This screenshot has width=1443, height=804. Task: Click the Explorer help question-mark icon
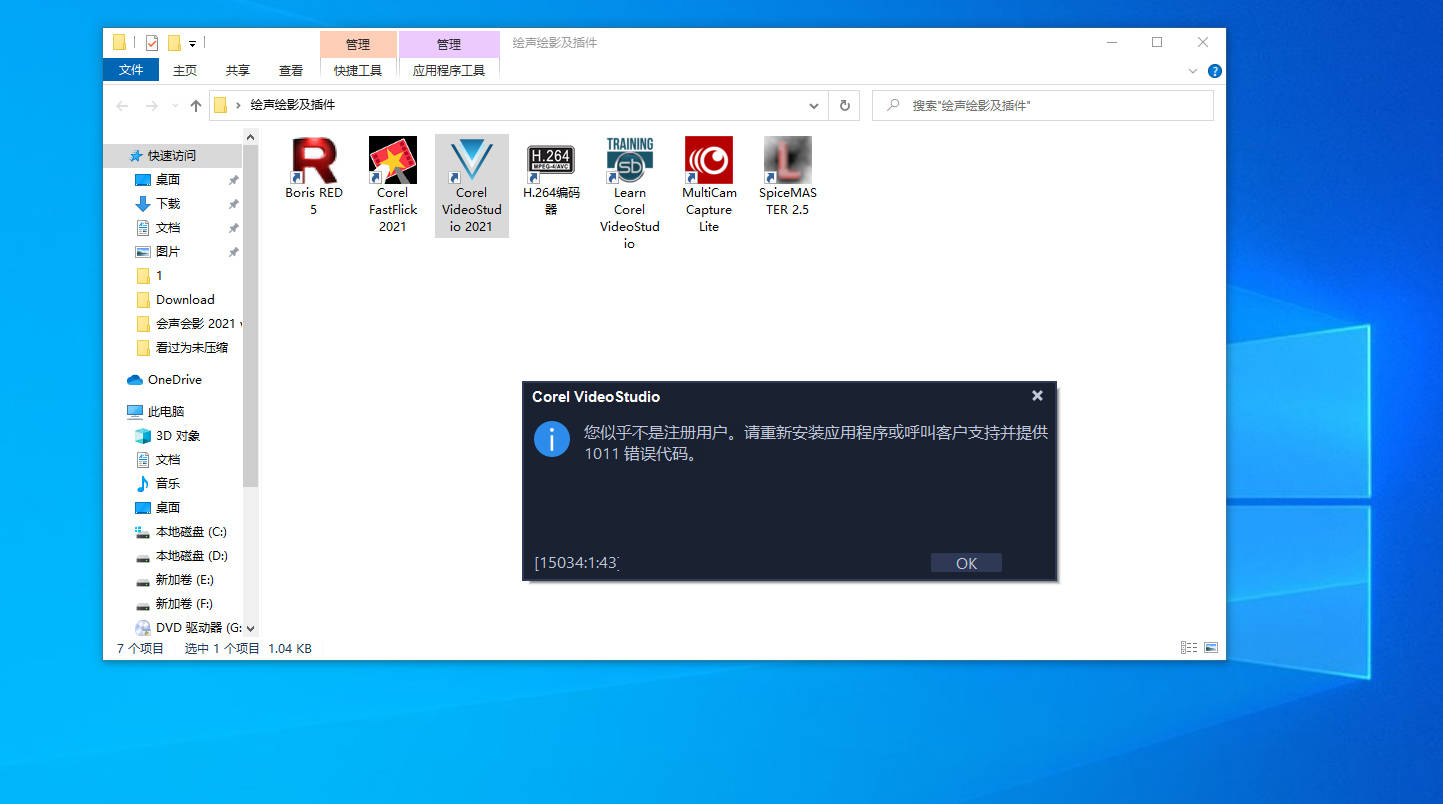1215,71
